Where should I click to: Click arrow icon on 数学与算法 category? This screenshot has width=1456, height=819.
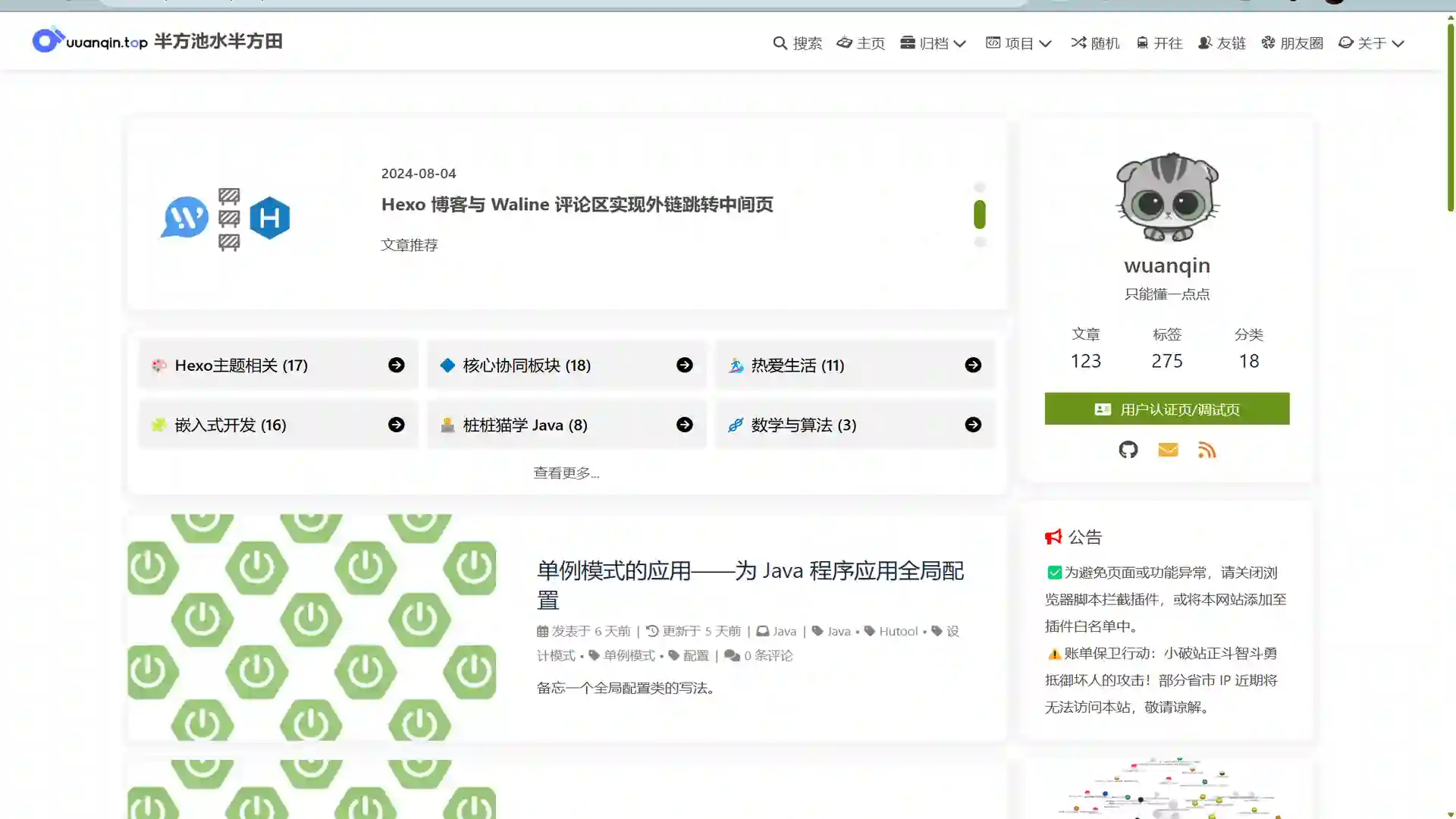(973, 425)
